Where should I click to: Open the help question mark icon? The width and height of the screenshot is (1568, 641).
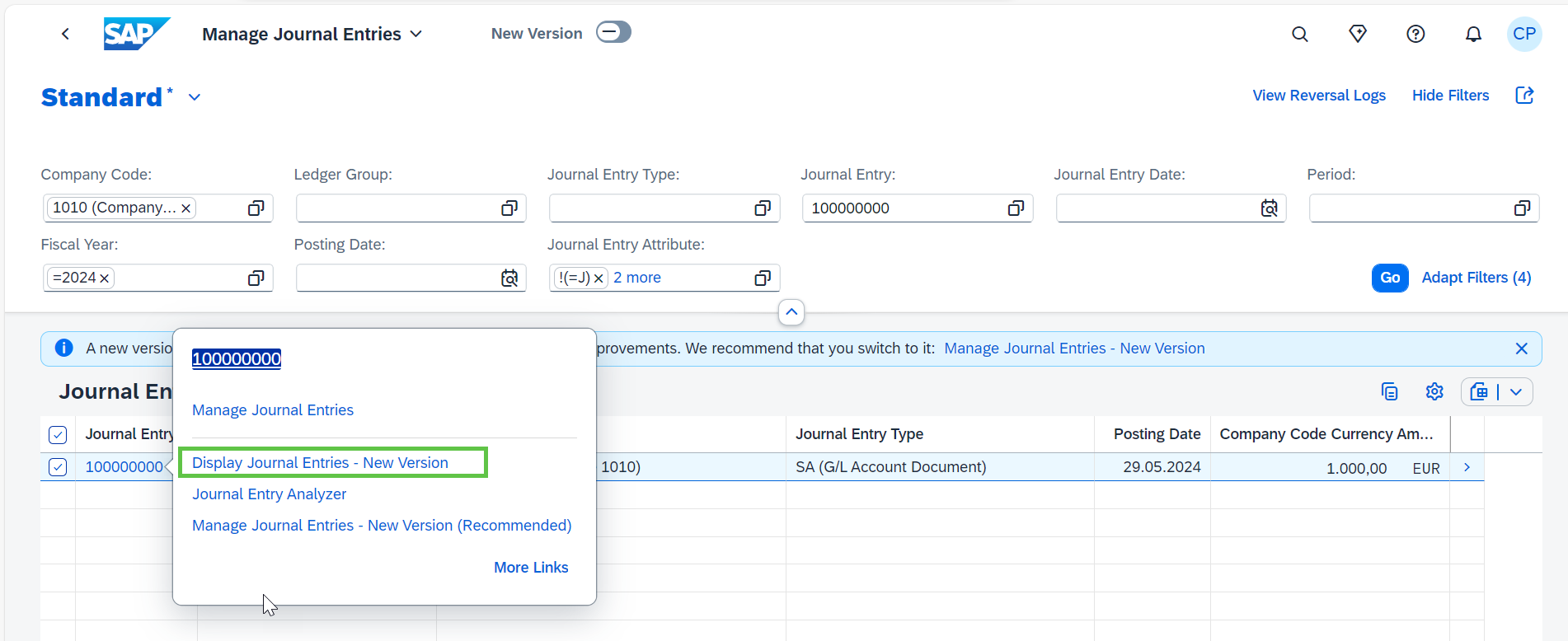tap(1415, 34)
